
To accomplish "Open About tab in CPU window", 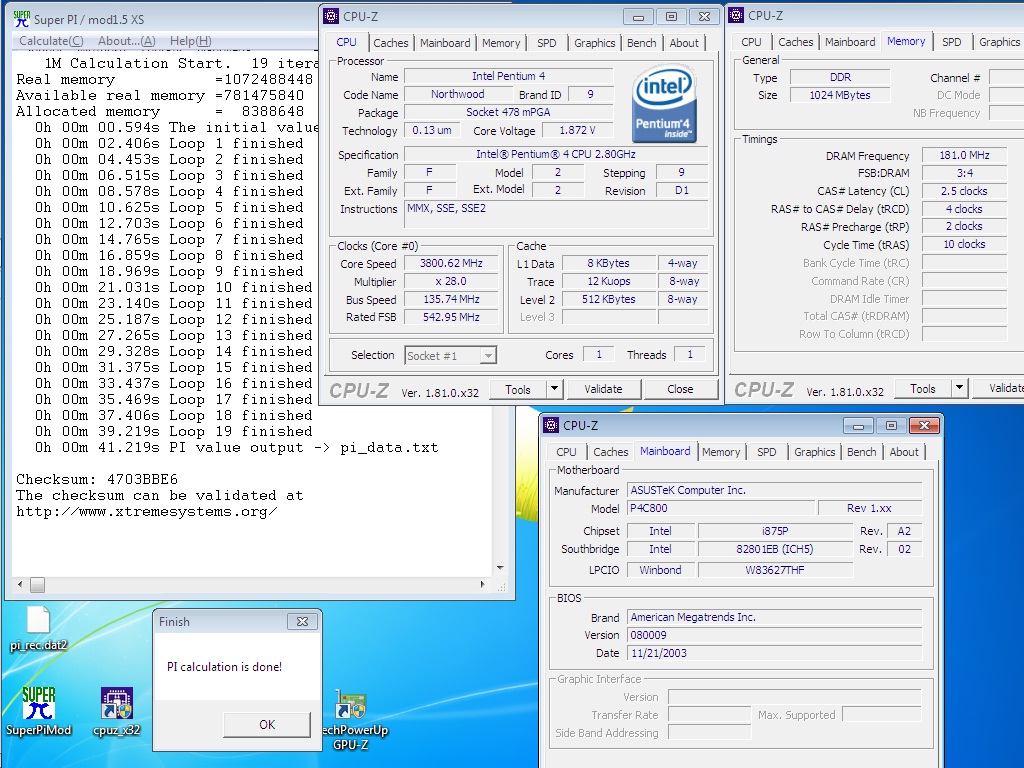I will pos(684,43).
